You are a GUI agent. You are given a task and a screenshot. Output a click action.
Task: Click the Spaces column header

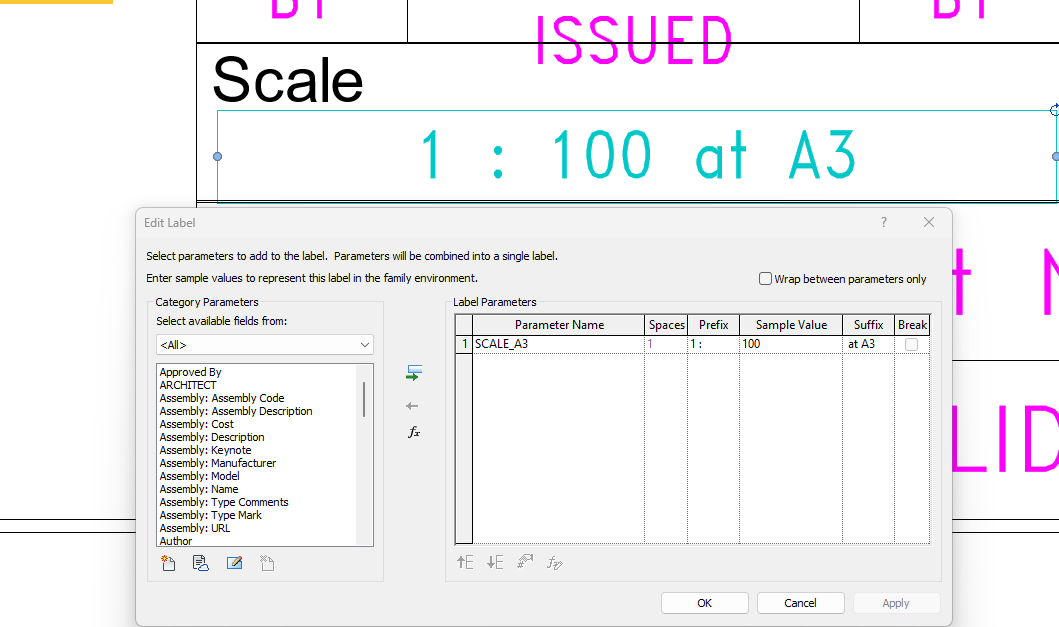pyautogui.click(x=666, y=325)
